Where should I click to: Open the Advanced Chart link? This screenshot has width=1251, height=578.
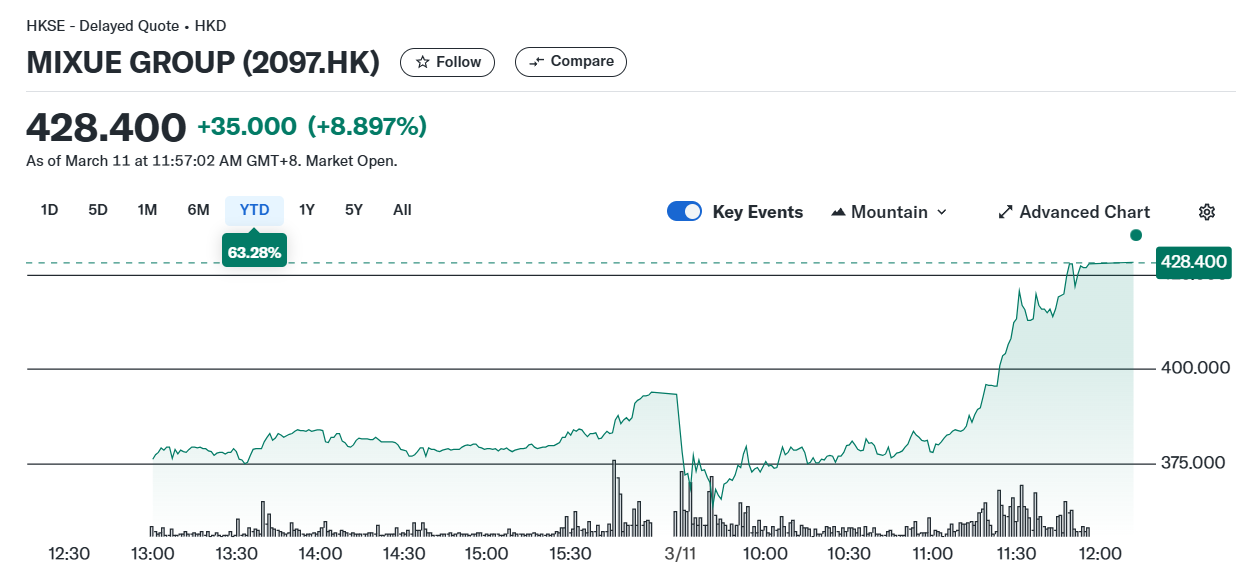pyautogui.click(x=1084, y=212)
